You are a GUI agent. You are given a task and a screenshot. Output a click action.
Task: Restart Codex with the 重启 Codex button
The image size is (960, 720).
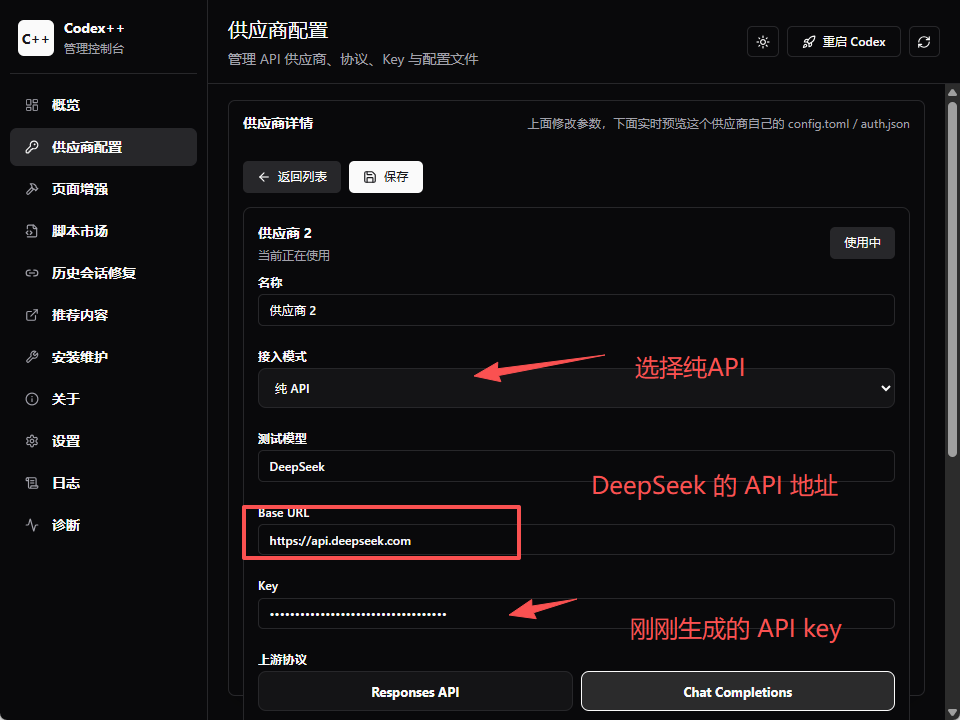[x=844, y=42]
